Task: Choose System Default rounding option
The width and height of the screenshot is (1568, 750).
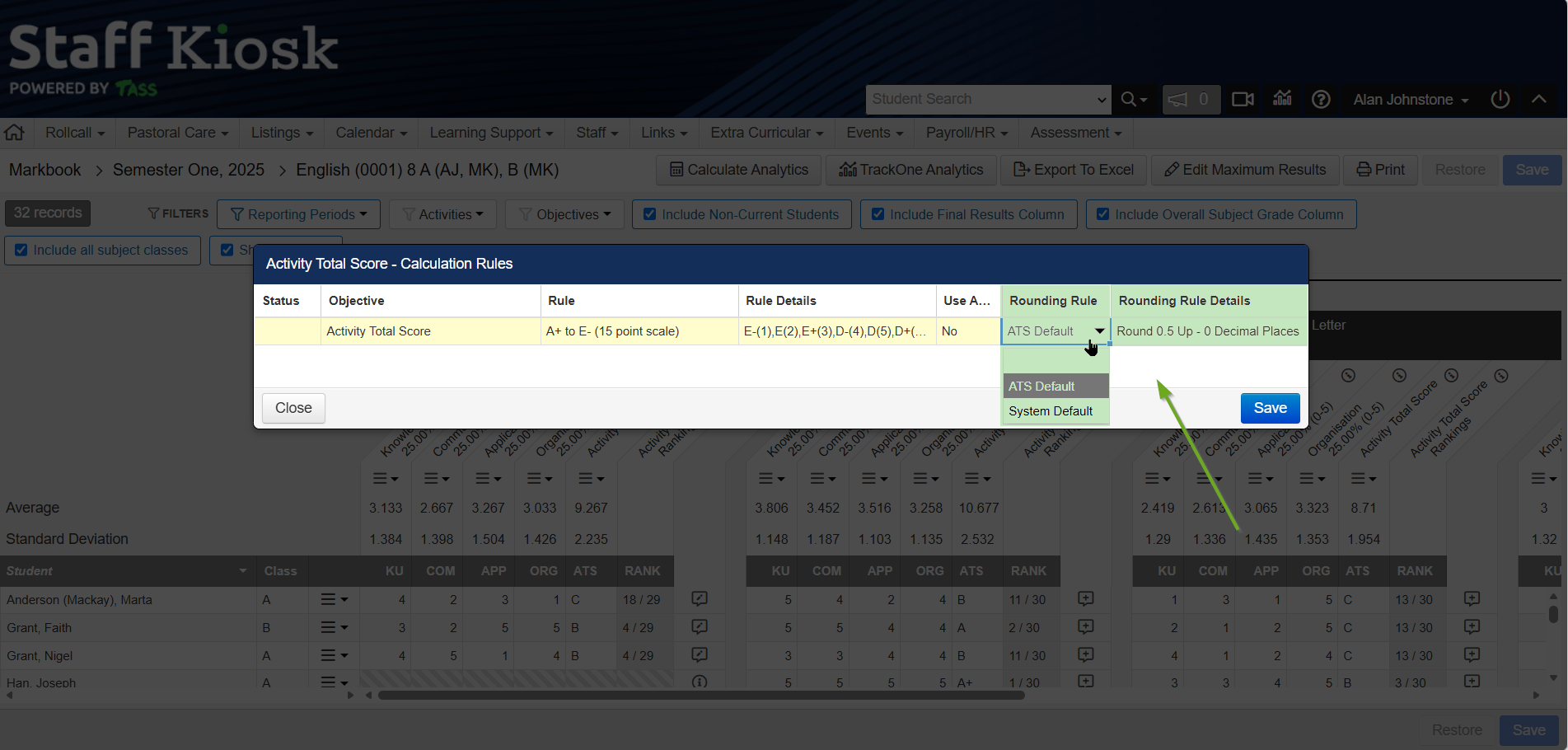Action: (x=1055, y=410)
